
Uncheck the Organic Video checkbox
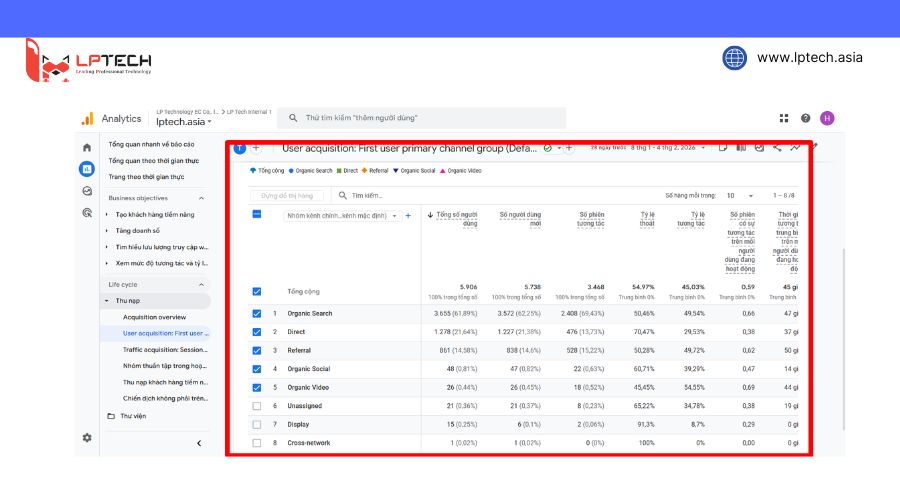(257, 387)
